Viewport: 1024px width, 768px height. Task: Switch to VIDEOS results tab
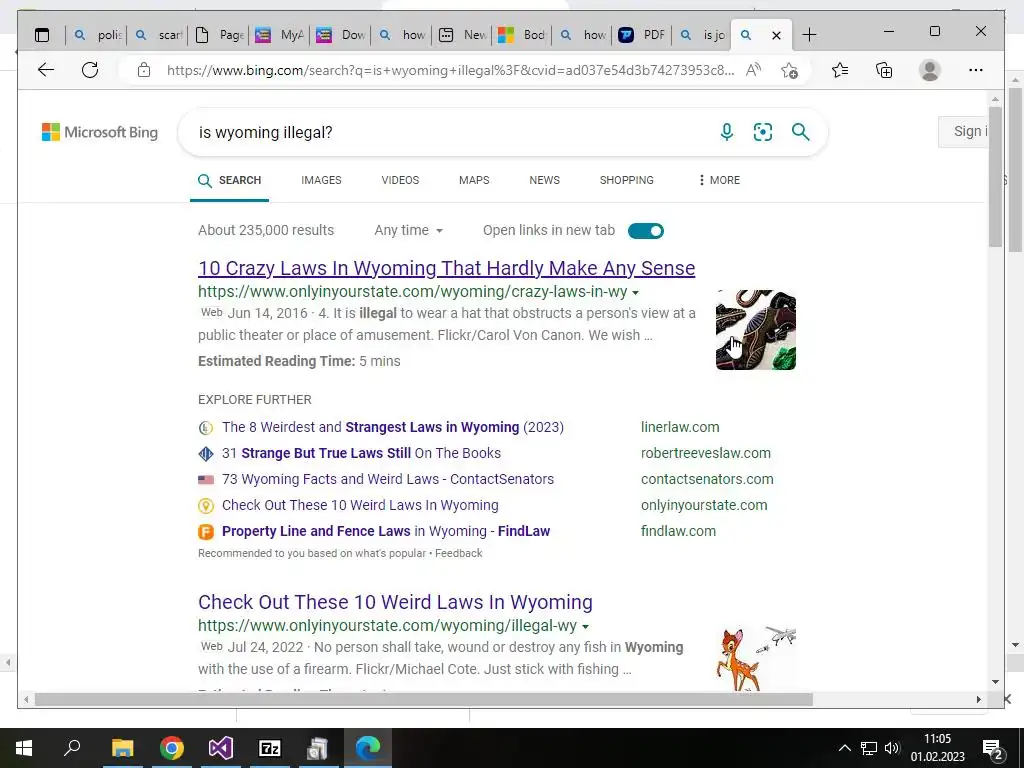(400, 180)
